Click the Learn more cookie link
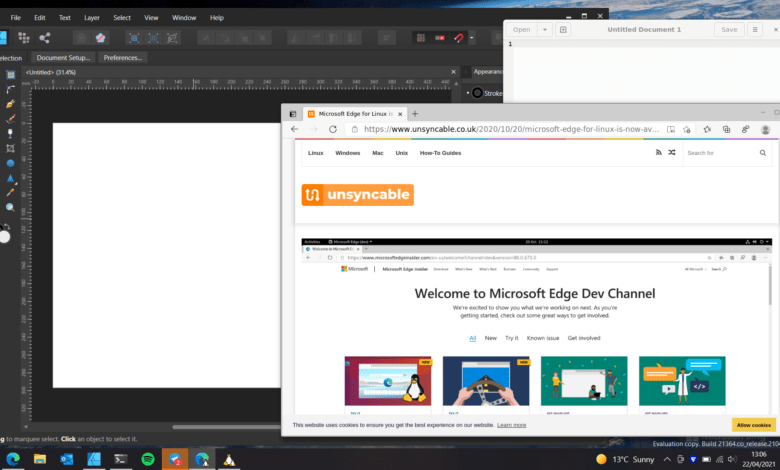The width and height of the screenshot is (780, 470). [511, 425]
